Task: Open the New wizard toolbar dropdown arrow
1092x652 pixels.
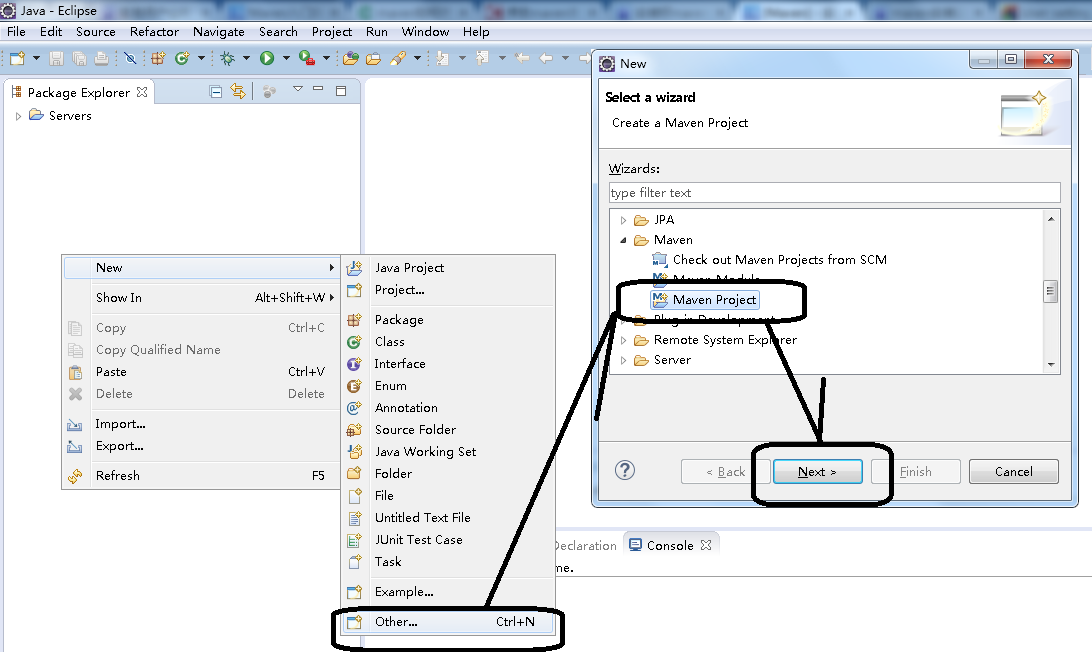Action: pyautogui.click(x=36, y=59)
